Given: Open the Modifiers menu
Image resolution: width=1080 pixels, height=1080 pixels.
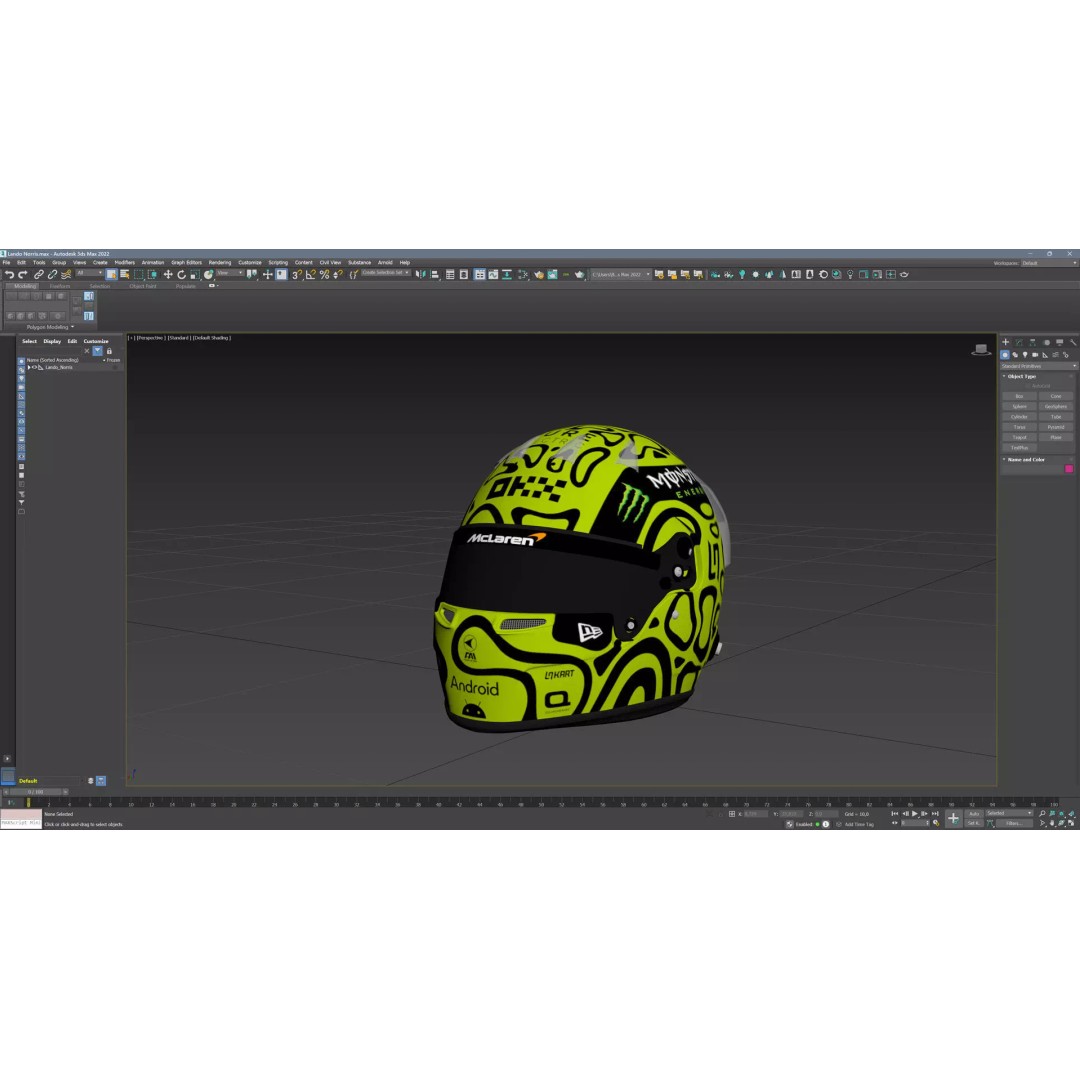Looking at the screenshot, I should tap(123, 262).
